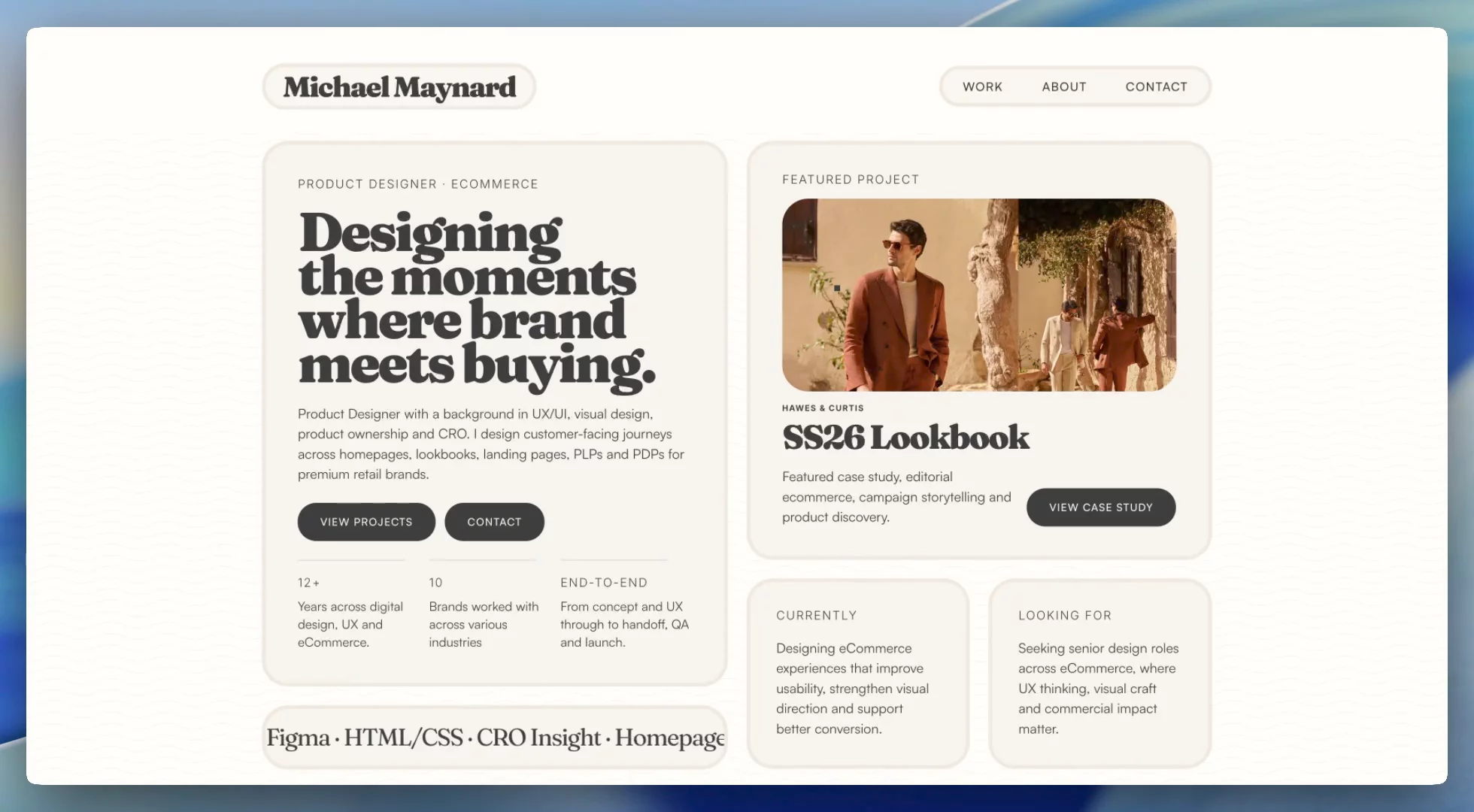Viewport: 1474px width, 812px height.
Task: Click 'Years across digital design' description
Action: click(350, 625)
